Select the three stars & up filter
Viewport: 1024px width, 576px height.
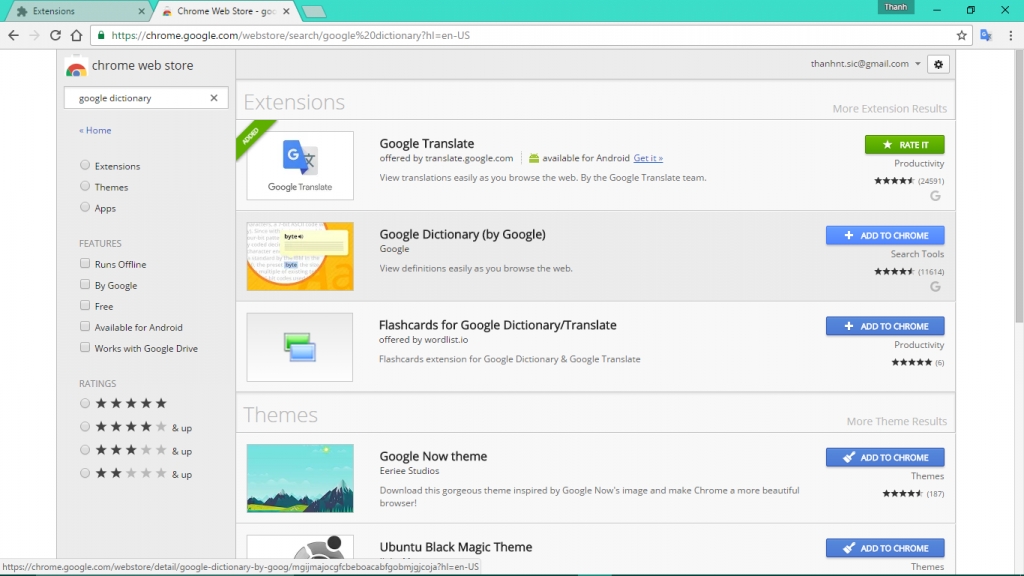coord(85,450)
